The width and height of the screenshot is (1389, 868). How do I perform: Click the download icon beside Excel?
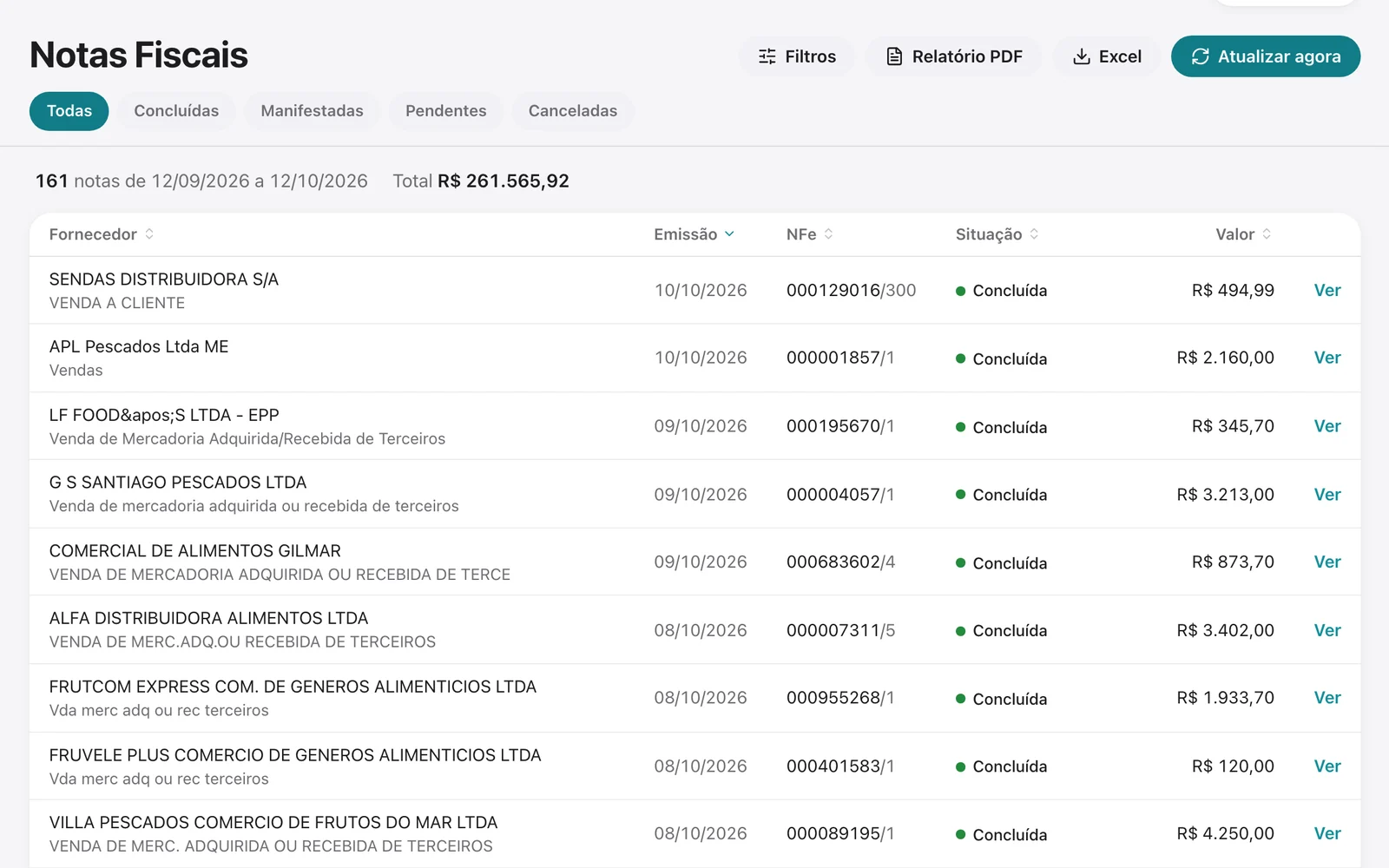coord(1082,56)
